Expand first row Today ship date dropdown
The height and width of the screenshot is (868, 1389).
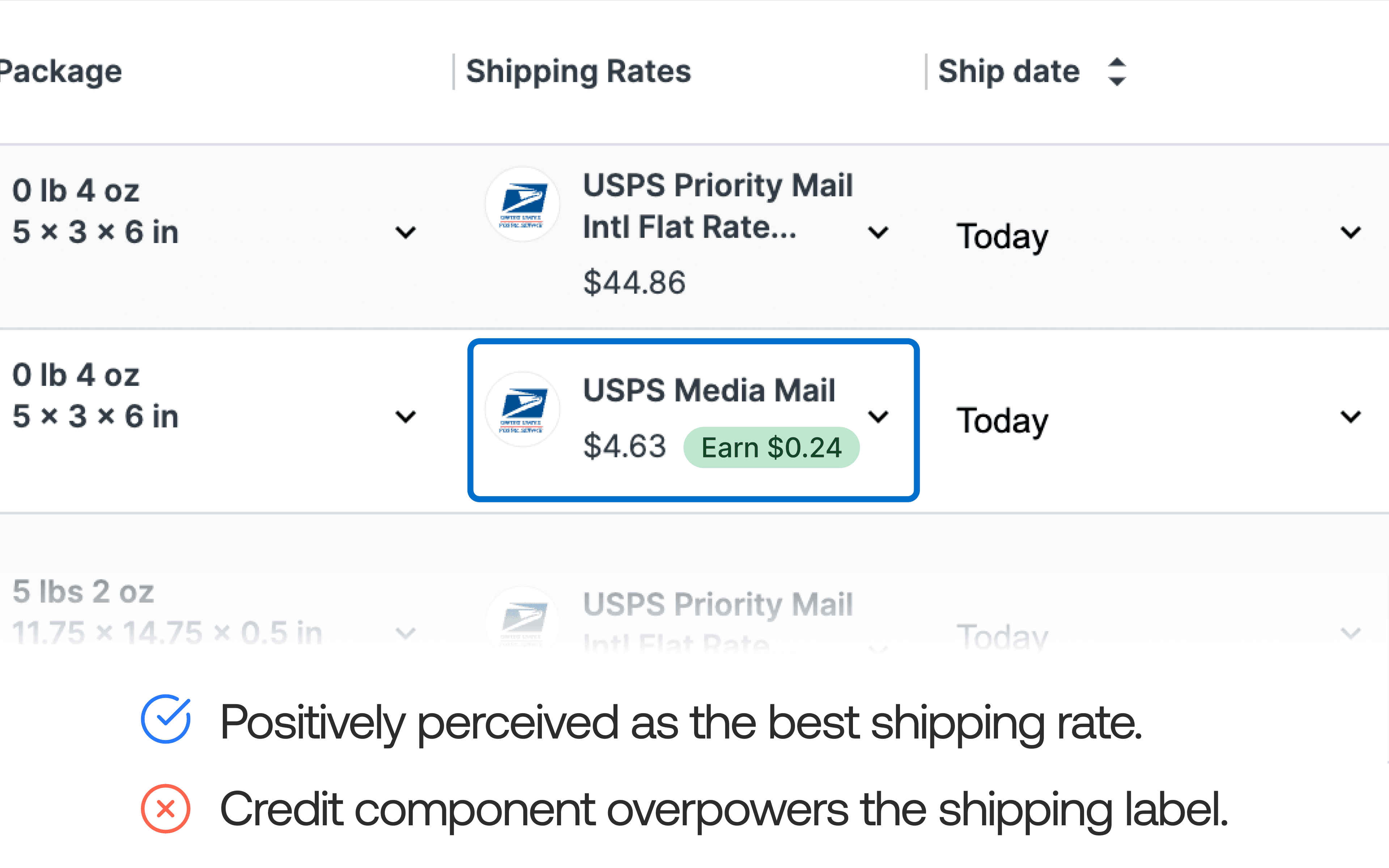click(x=1351, y=233)
